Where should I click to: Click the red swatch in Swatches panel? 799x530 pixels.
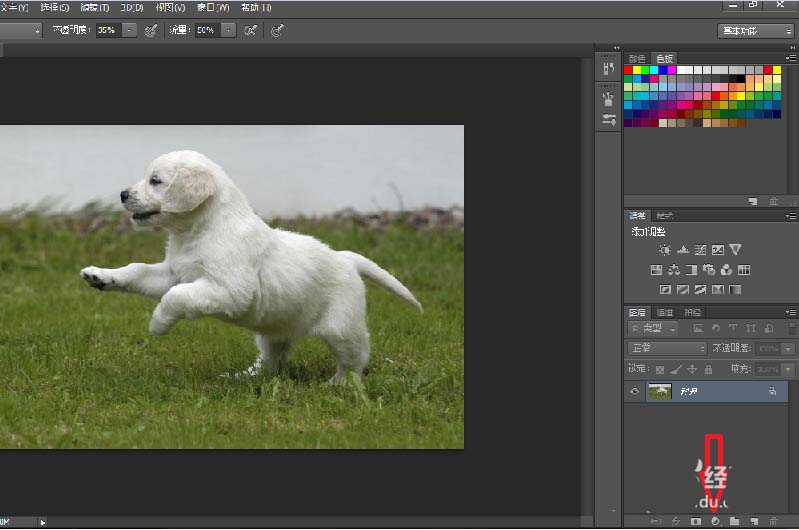[x=629, y=70]
